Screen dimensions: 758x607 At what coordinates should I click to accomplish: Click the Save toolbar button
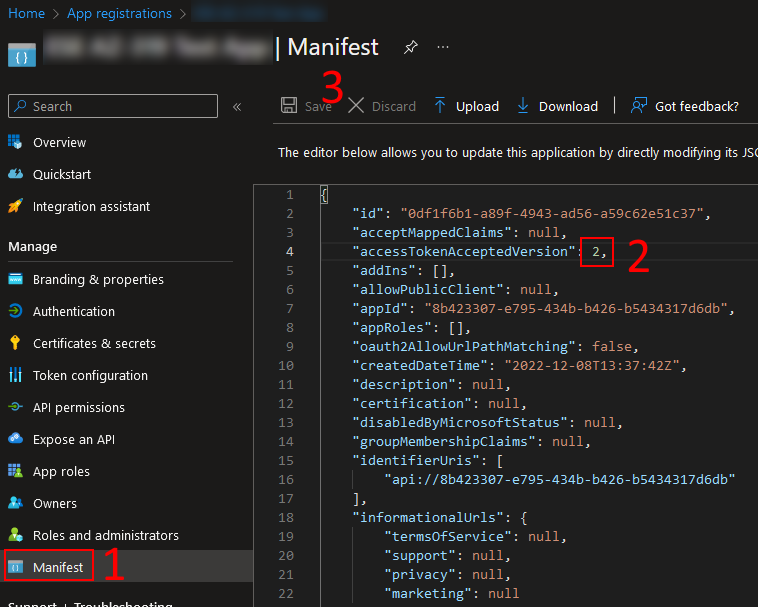[x=306, y=106]
